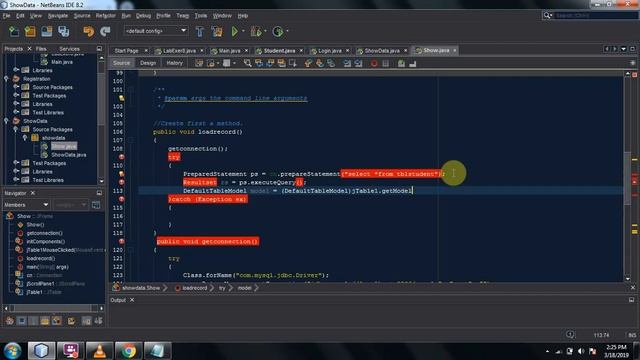Viewport: 640px width, 360px height.
Task: Open the dropdown arrow next to Run icon
Action: [244, 31]
